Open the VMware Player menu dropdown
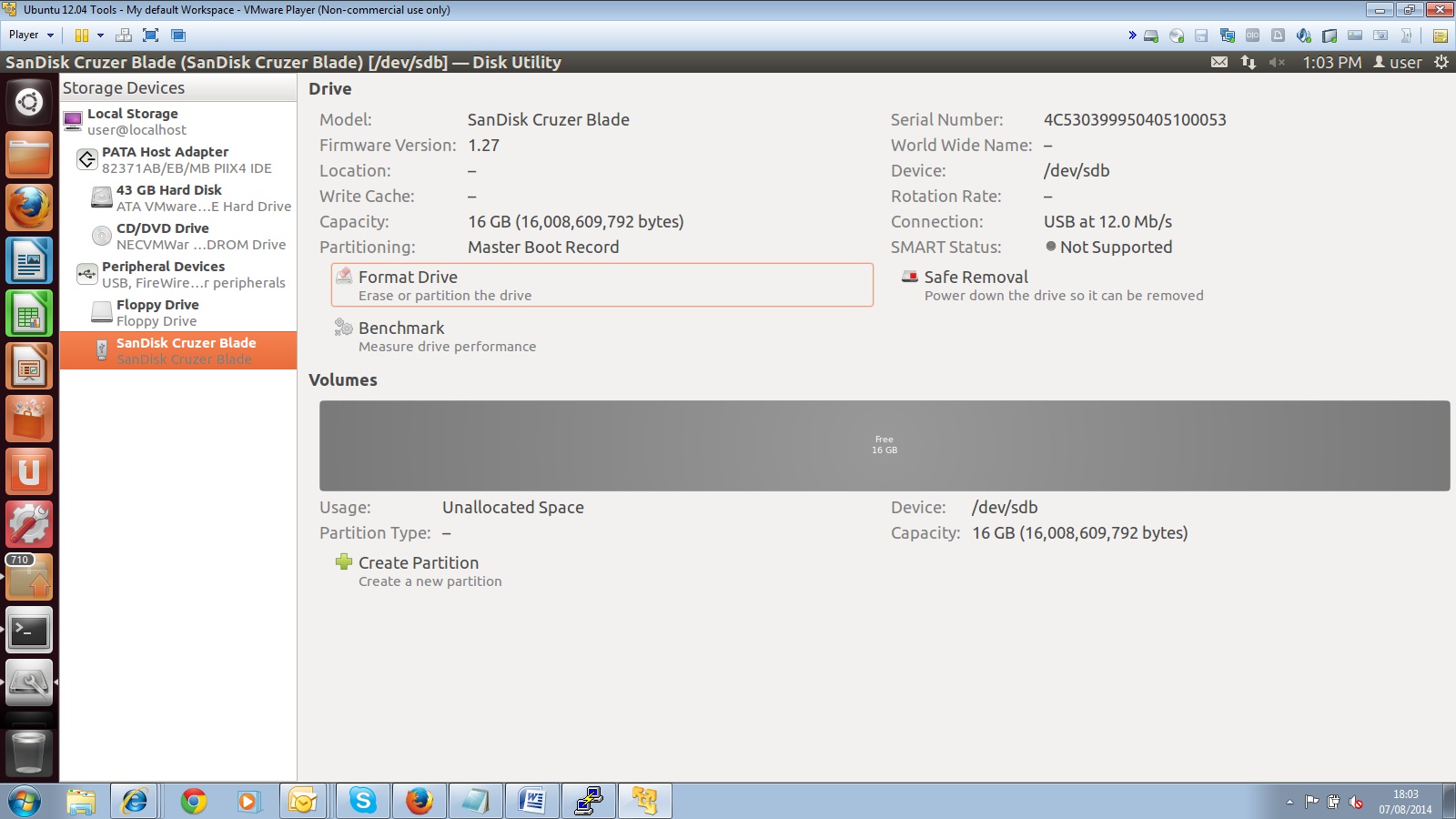This screenshot has width=1456, height=819. point(31,35)
